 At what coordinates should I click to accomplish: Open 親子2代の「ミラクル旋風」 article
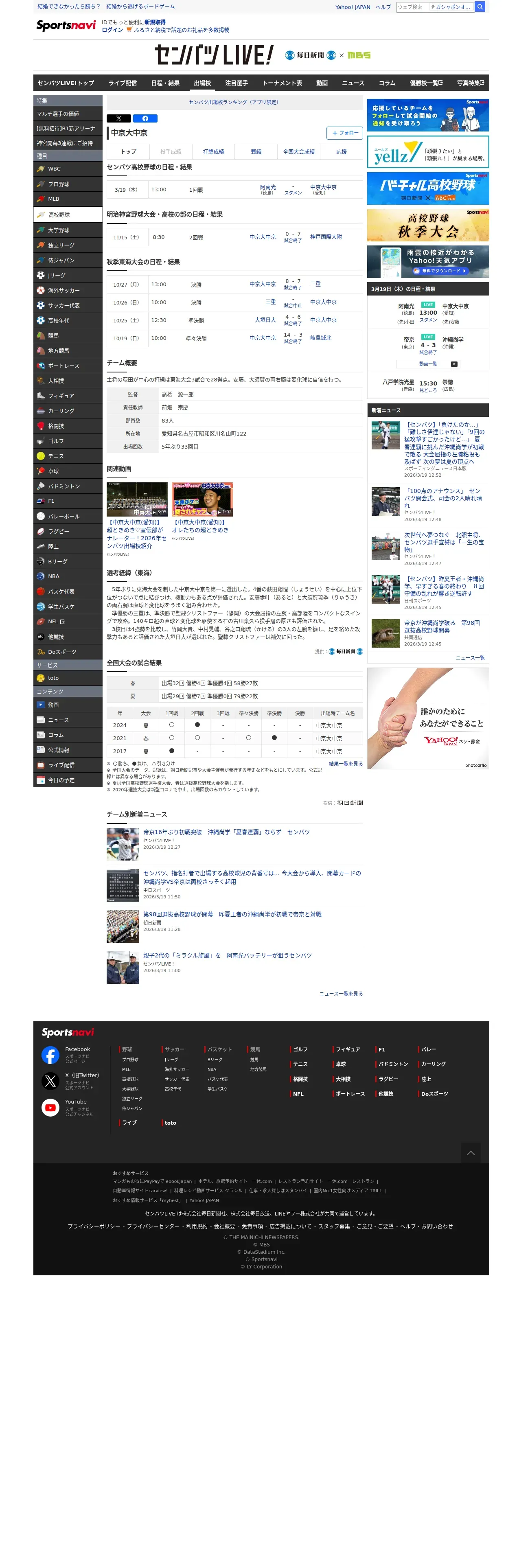pos(227,956)
